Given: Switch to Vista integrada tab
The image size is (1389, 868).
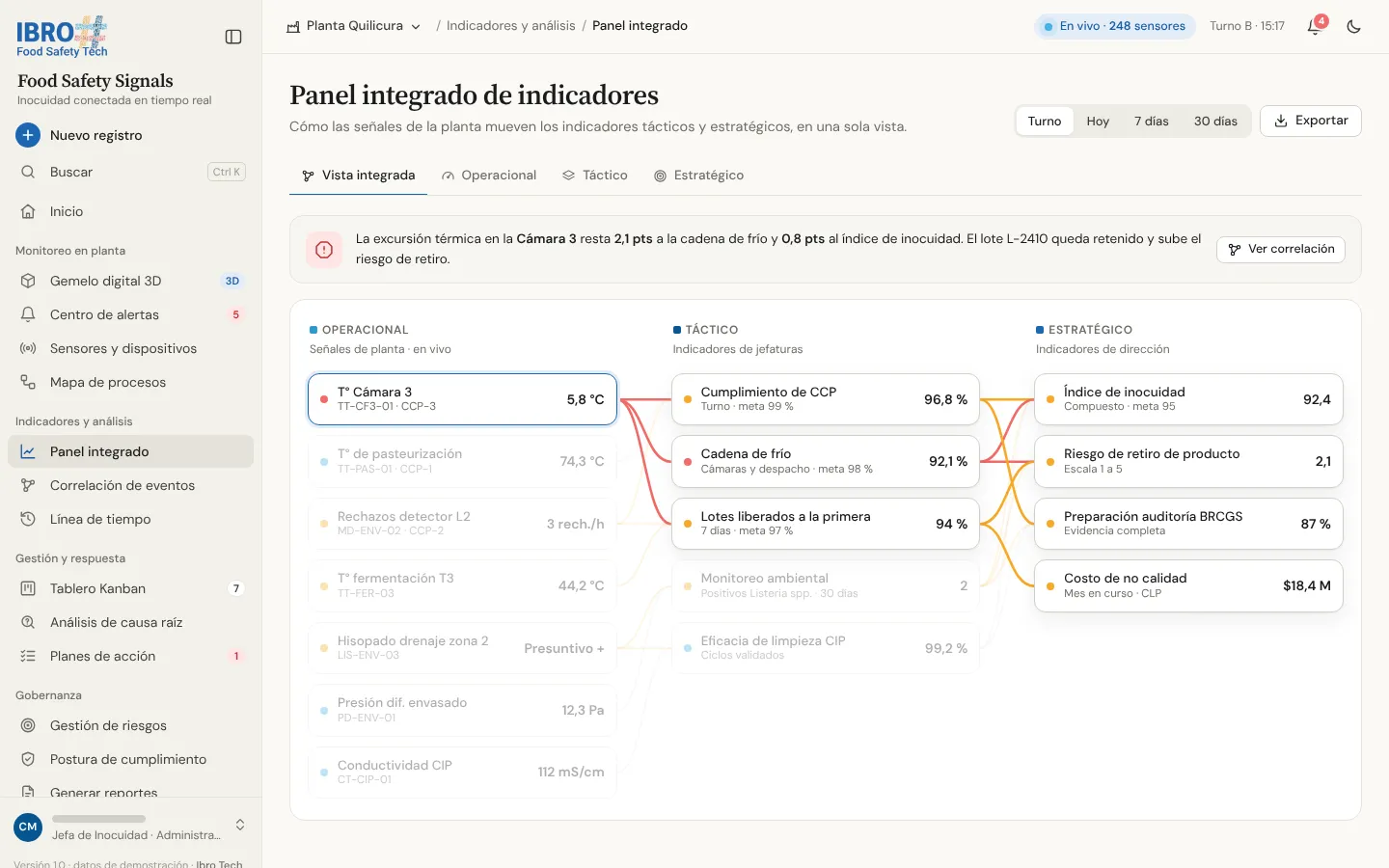Looking at the screenshot, I should [x=358, y=176].
